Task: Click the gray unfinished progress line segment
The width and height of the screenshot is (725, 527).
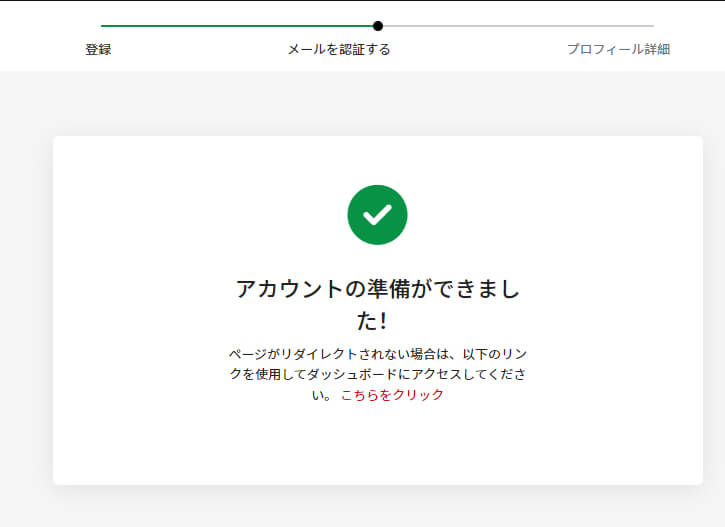Action: [x=516, y=26]
